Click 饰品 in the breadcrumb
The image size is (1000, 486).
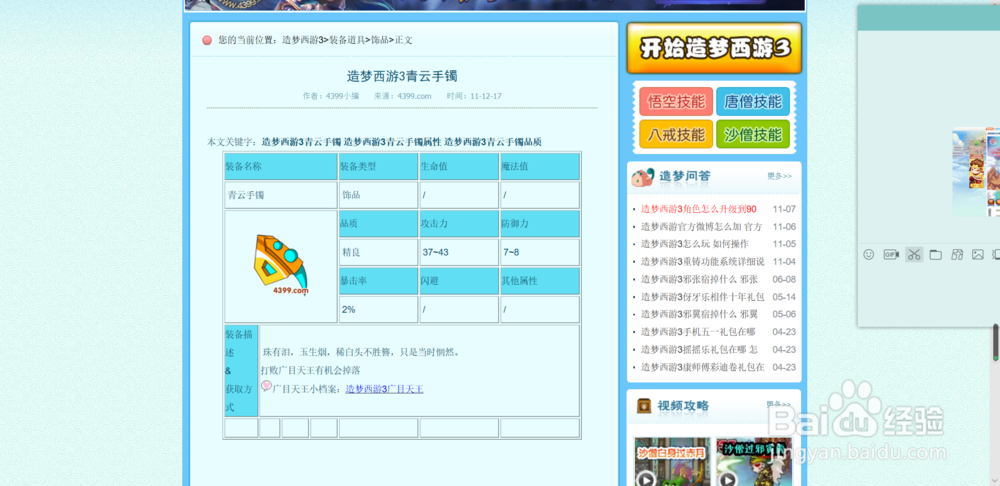click(380, 40)
